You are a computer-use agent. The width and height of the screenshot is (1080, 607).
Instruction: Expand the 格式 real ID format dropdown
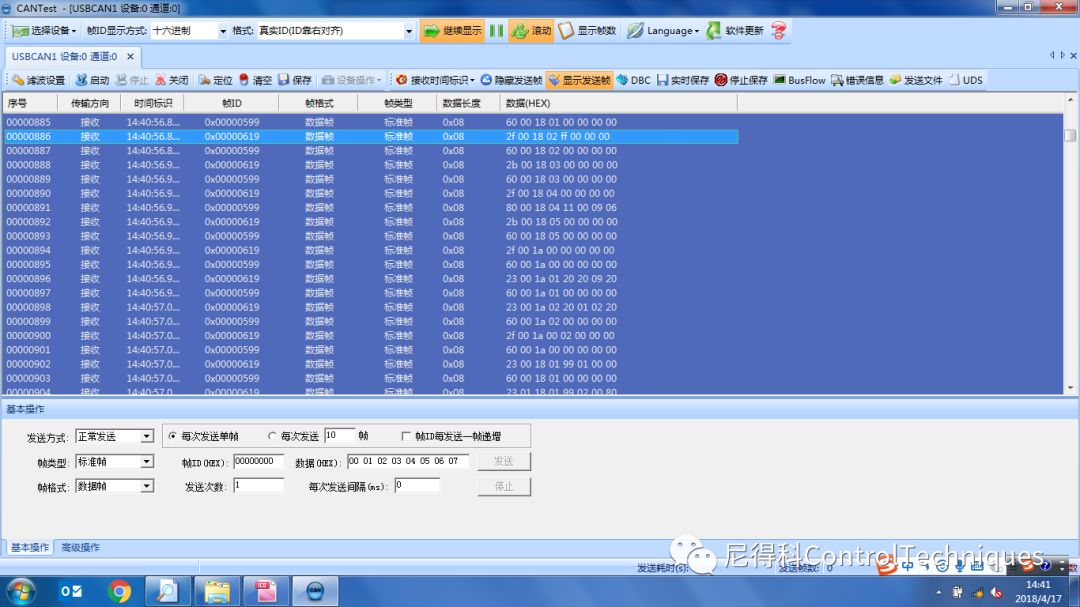click(x=408, y=31)
